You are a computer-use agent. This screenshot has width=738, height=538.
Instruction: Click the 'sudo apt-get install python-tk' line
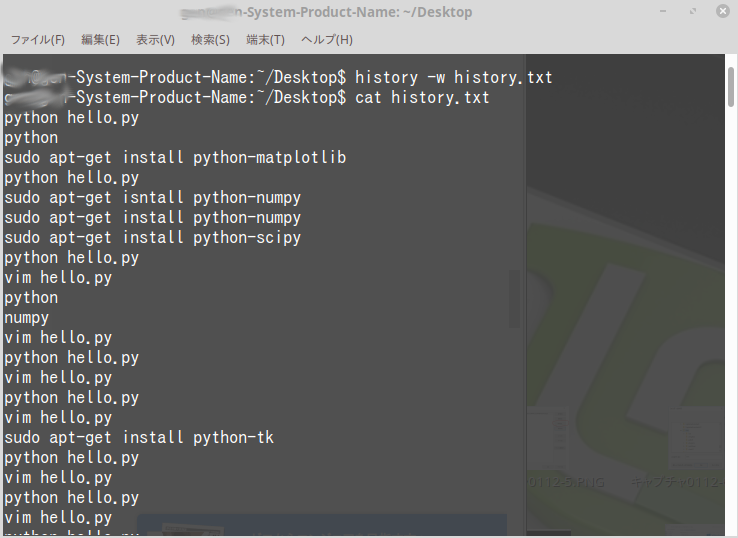[x=139, y=438]
